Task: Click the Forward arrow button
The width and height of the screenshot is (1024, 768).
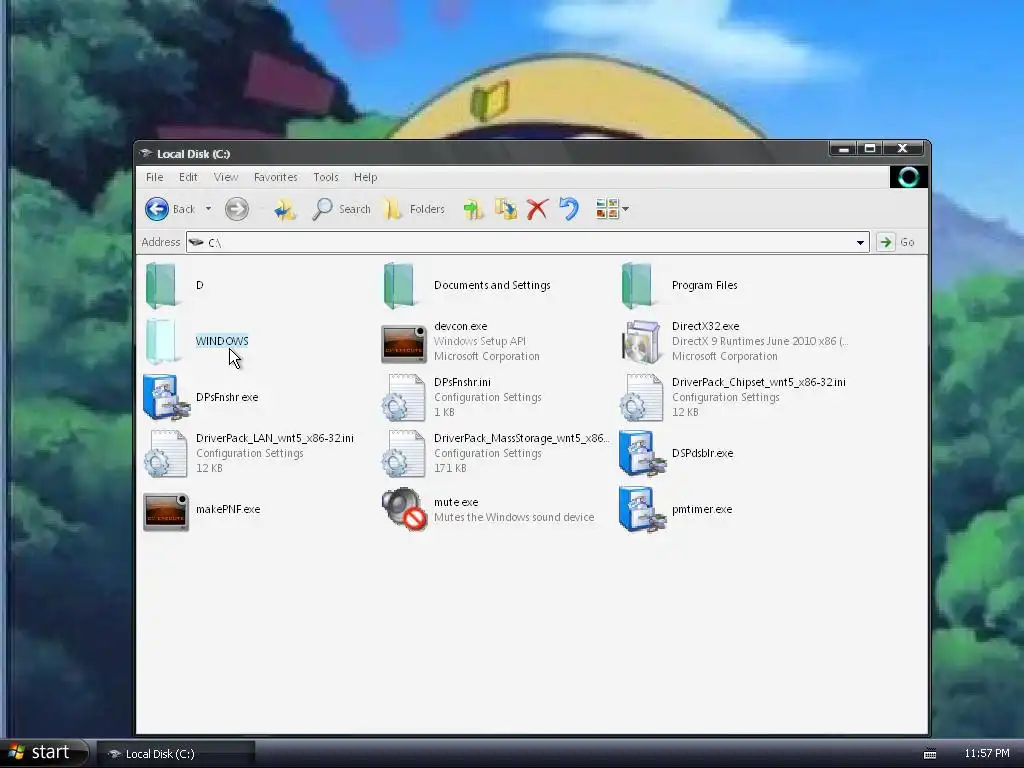Action: point(236,209)
